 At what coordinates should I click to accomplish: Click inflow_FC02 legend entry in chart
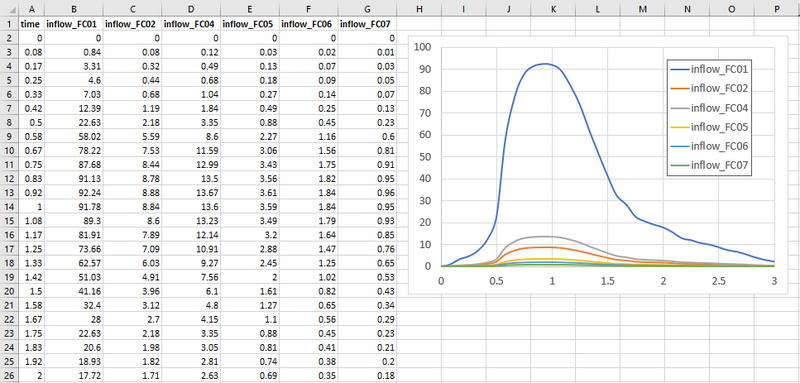709,88
